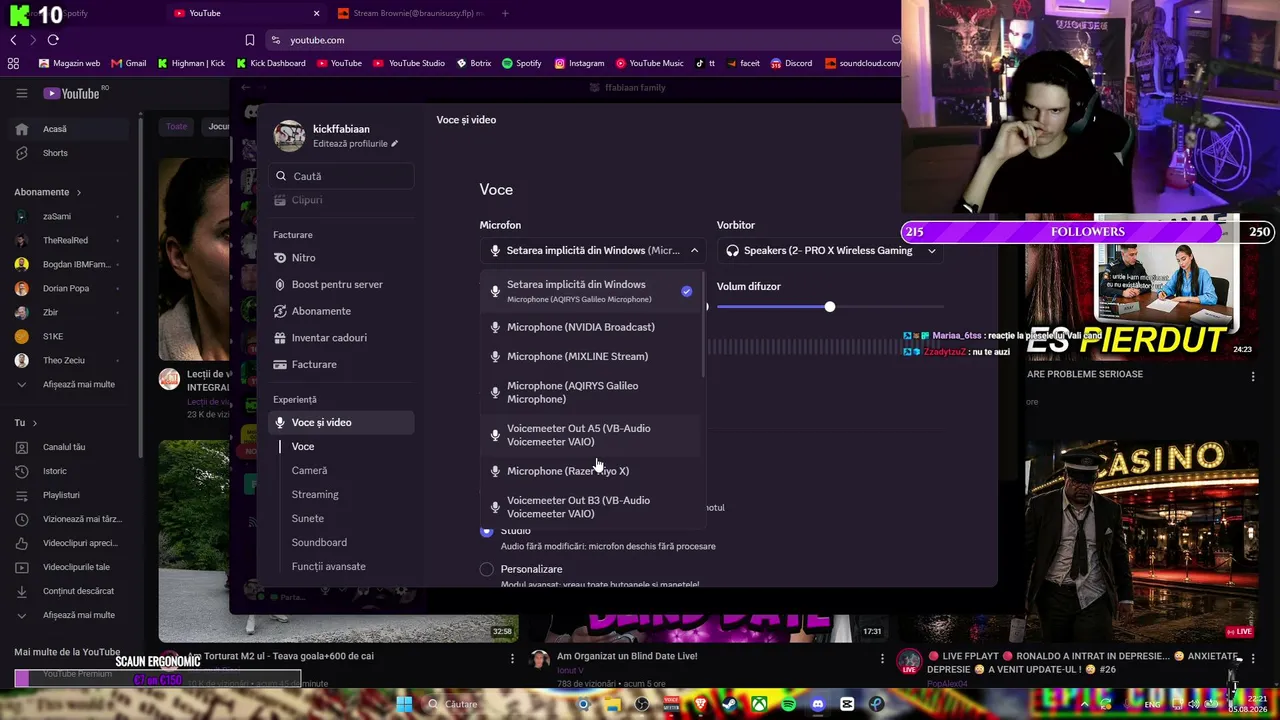Open the Nitro settings page
The image size is (1280, 720).
click(x=343, y=258)
